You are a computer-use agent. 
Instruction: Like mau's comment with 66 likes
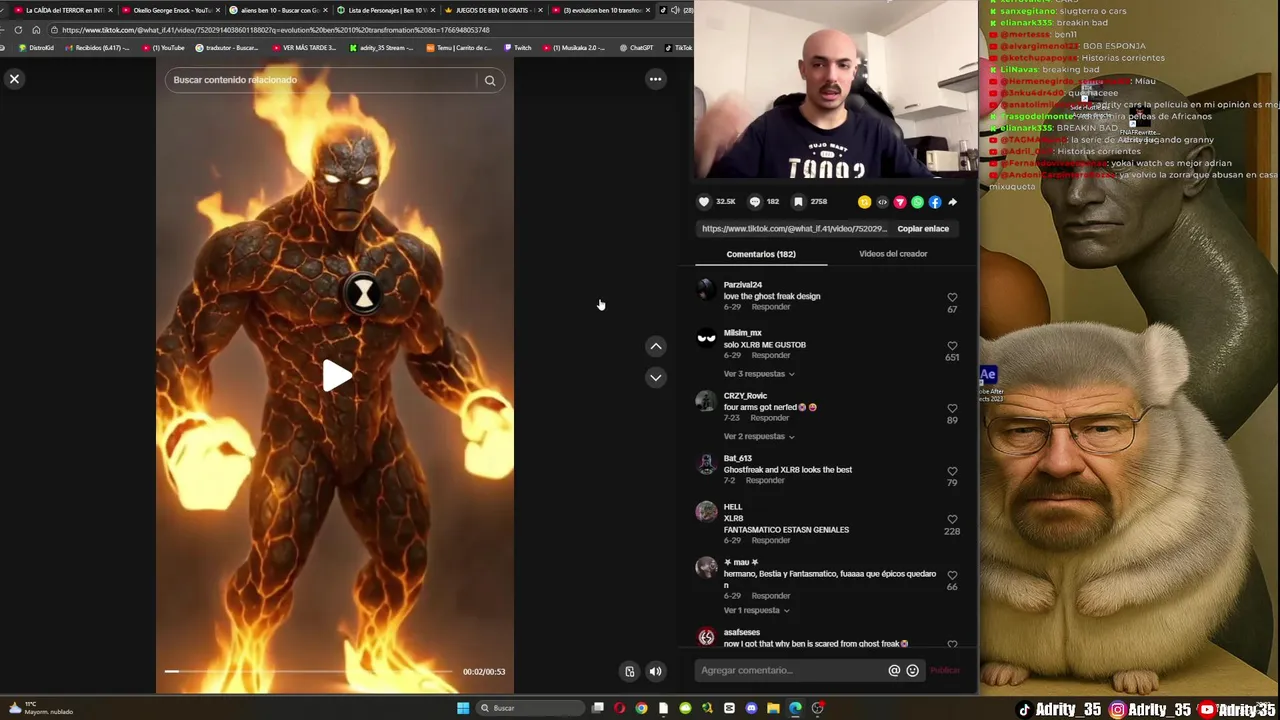(952, 575)
